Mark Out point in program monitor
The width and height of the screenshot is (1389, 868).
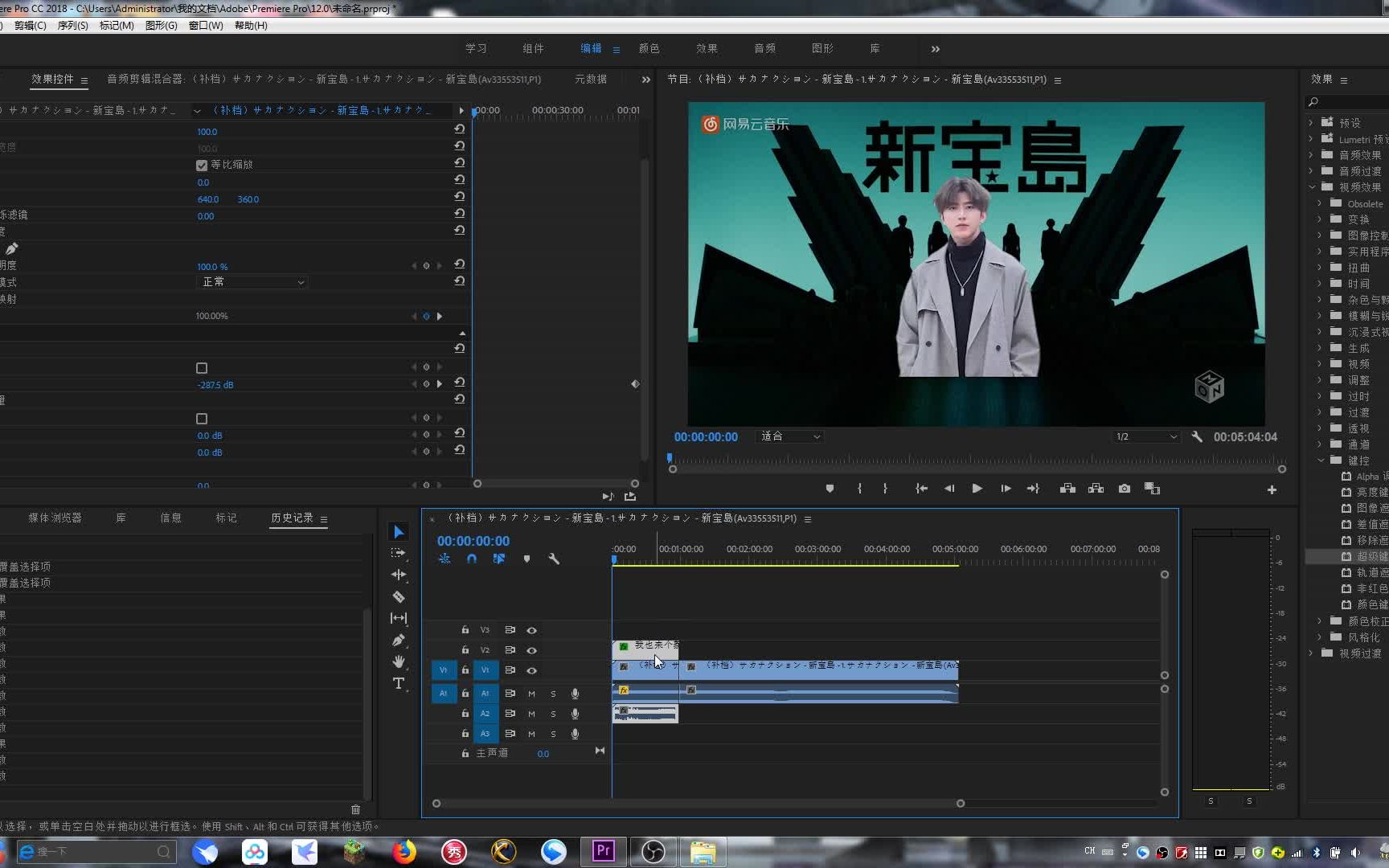[885, 489]
